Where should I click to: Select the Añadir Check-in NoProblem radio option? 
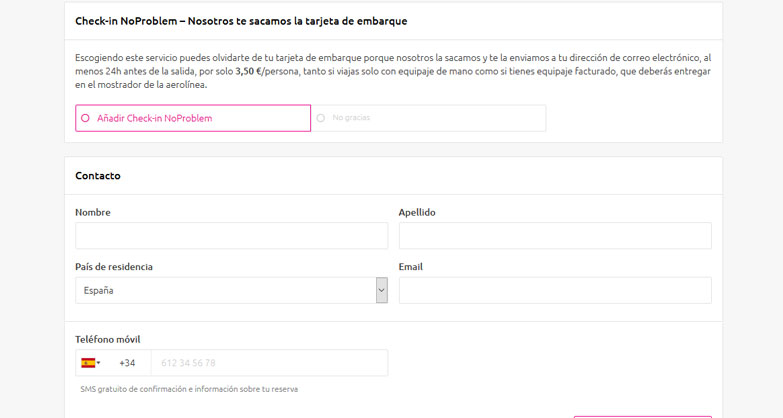tap(193, 118)
